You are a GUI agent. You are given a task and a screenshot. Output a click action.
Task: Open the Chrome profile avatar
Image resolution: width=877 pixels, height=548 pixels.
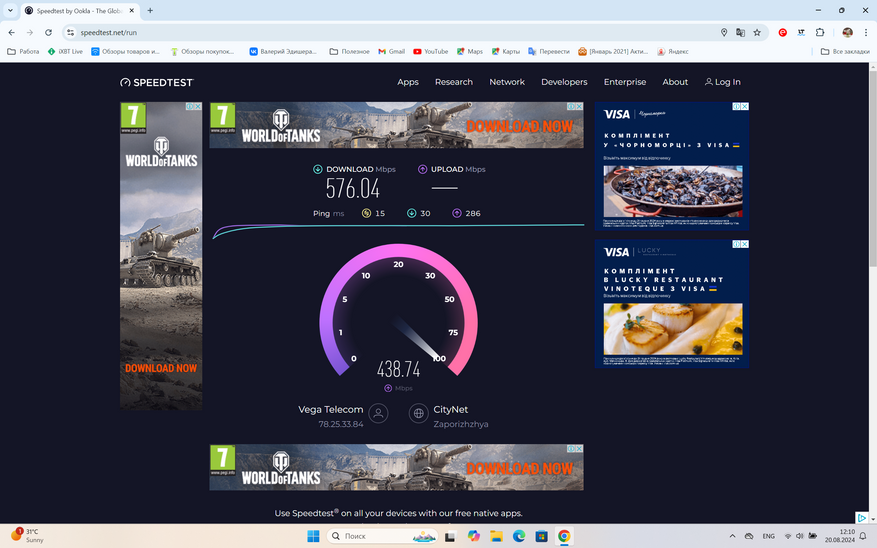847,32
